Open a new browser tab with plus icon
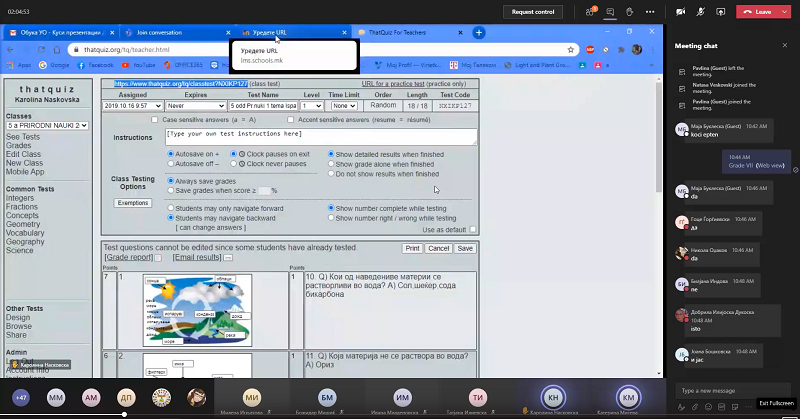The height and width of the screenshot is (419, 800). 479,32
